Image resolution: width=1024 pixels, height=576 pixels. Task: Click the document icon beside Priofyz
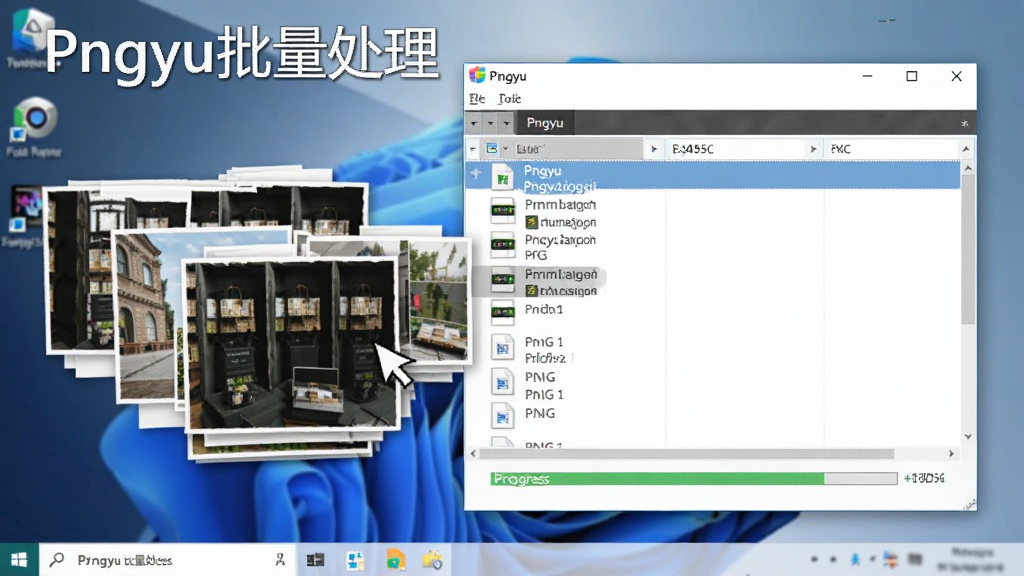502,348
